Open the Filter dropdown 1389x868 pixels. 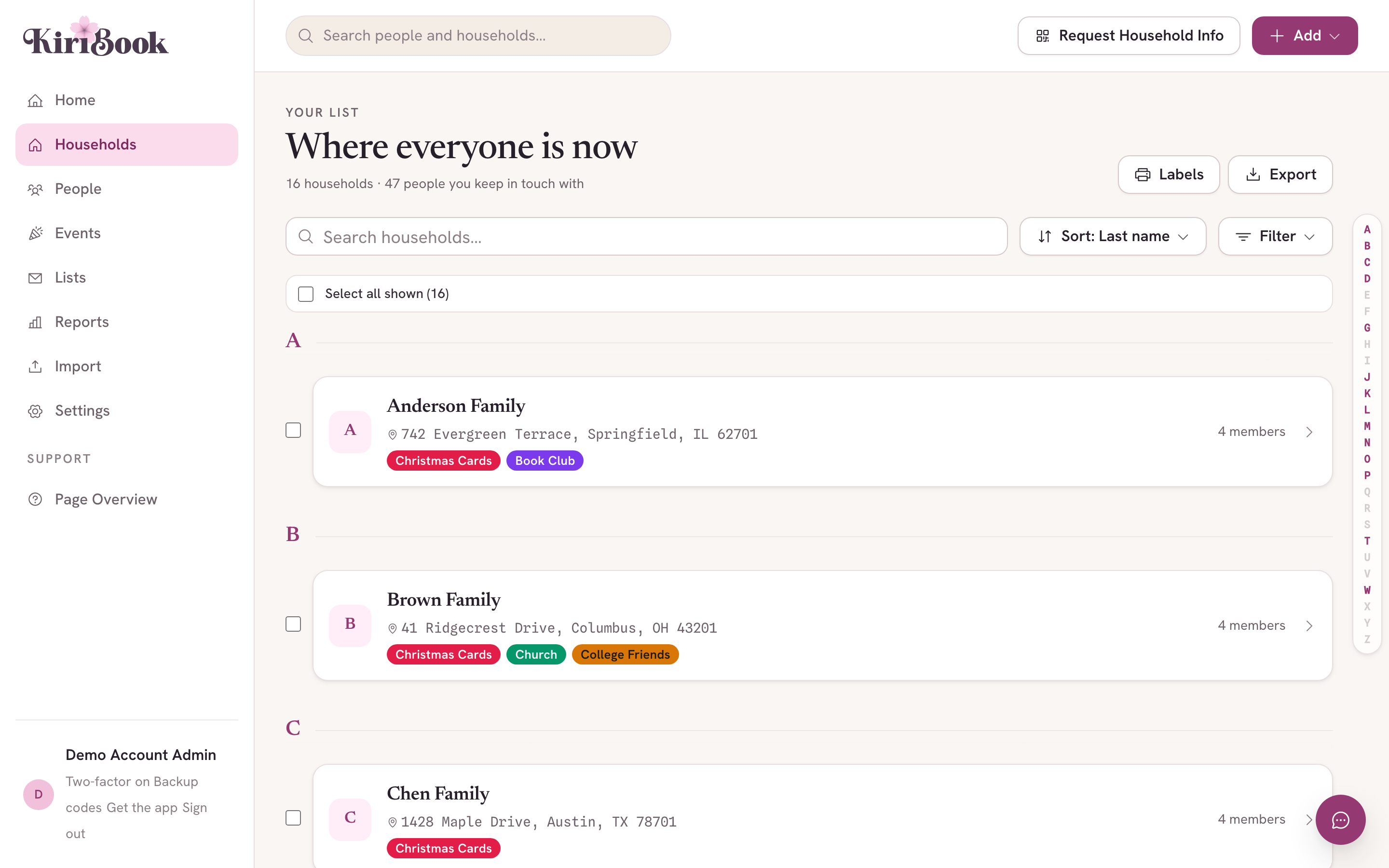[1275, 236]
